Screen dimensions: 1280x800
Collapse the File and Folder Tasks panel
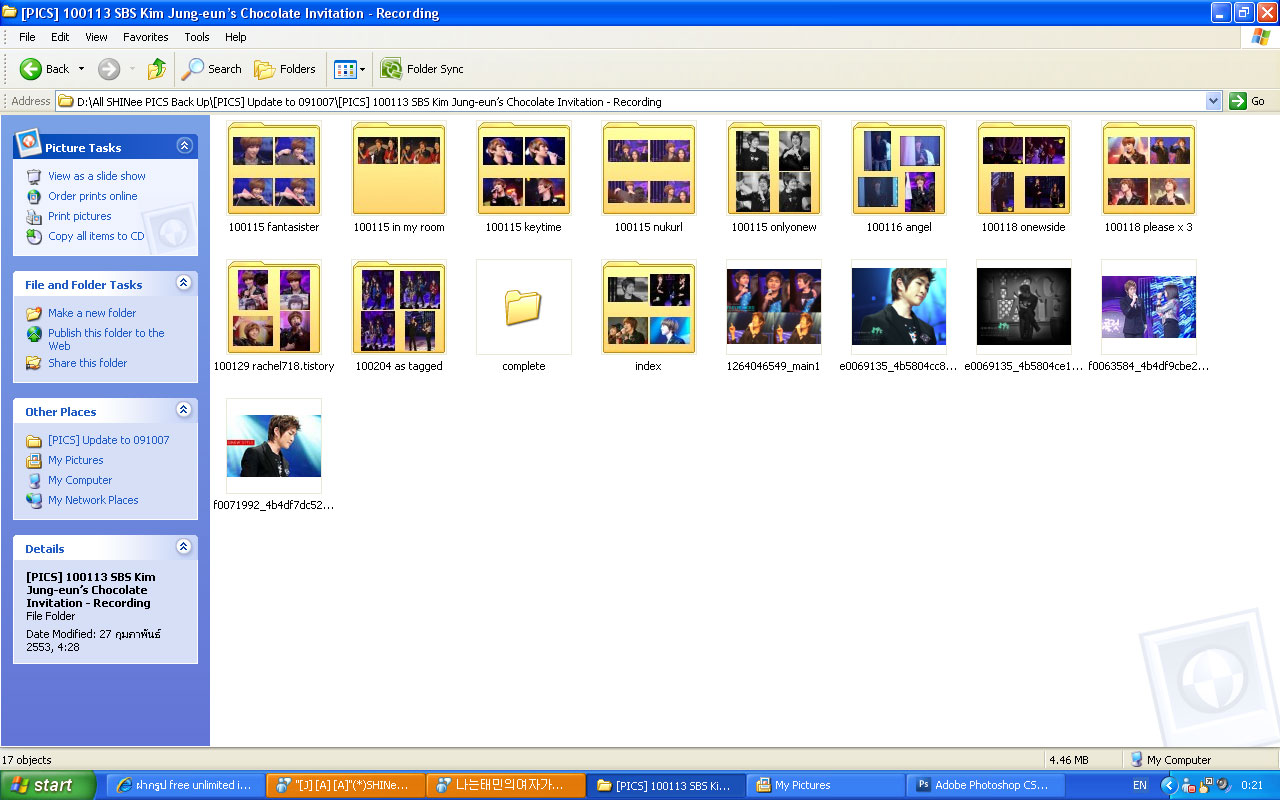[x=184, y=283]
